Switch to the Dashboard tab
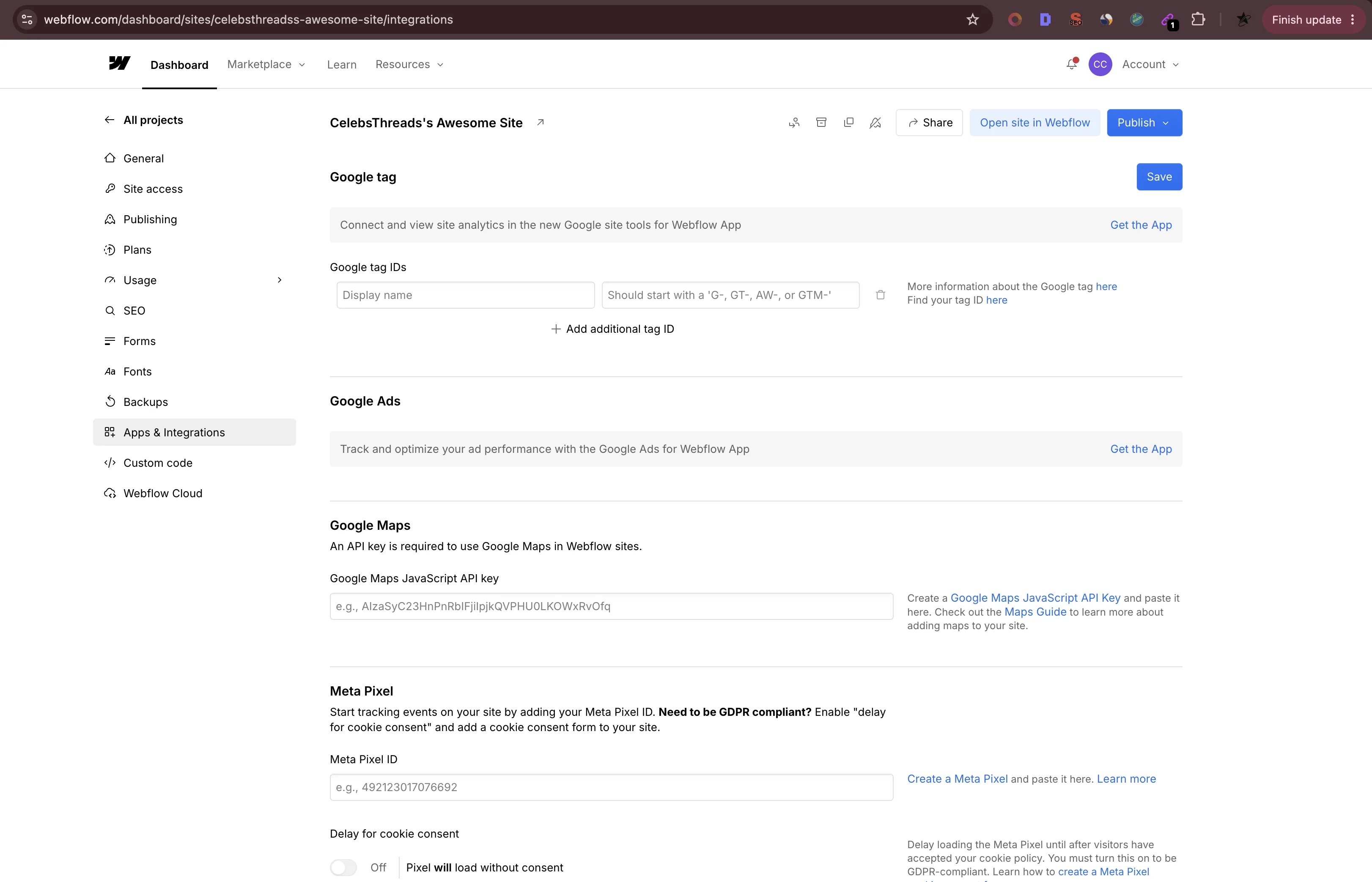Viewport: 1372px width, 882px height. tap(179, 65)
